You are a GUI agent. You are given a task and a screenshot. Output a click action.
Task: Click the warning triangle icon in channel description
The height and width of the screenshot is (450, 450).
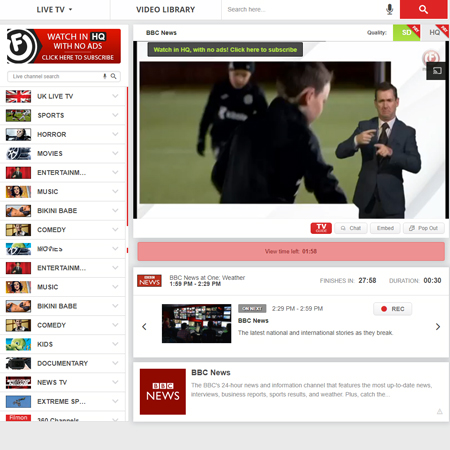[440, 412]
